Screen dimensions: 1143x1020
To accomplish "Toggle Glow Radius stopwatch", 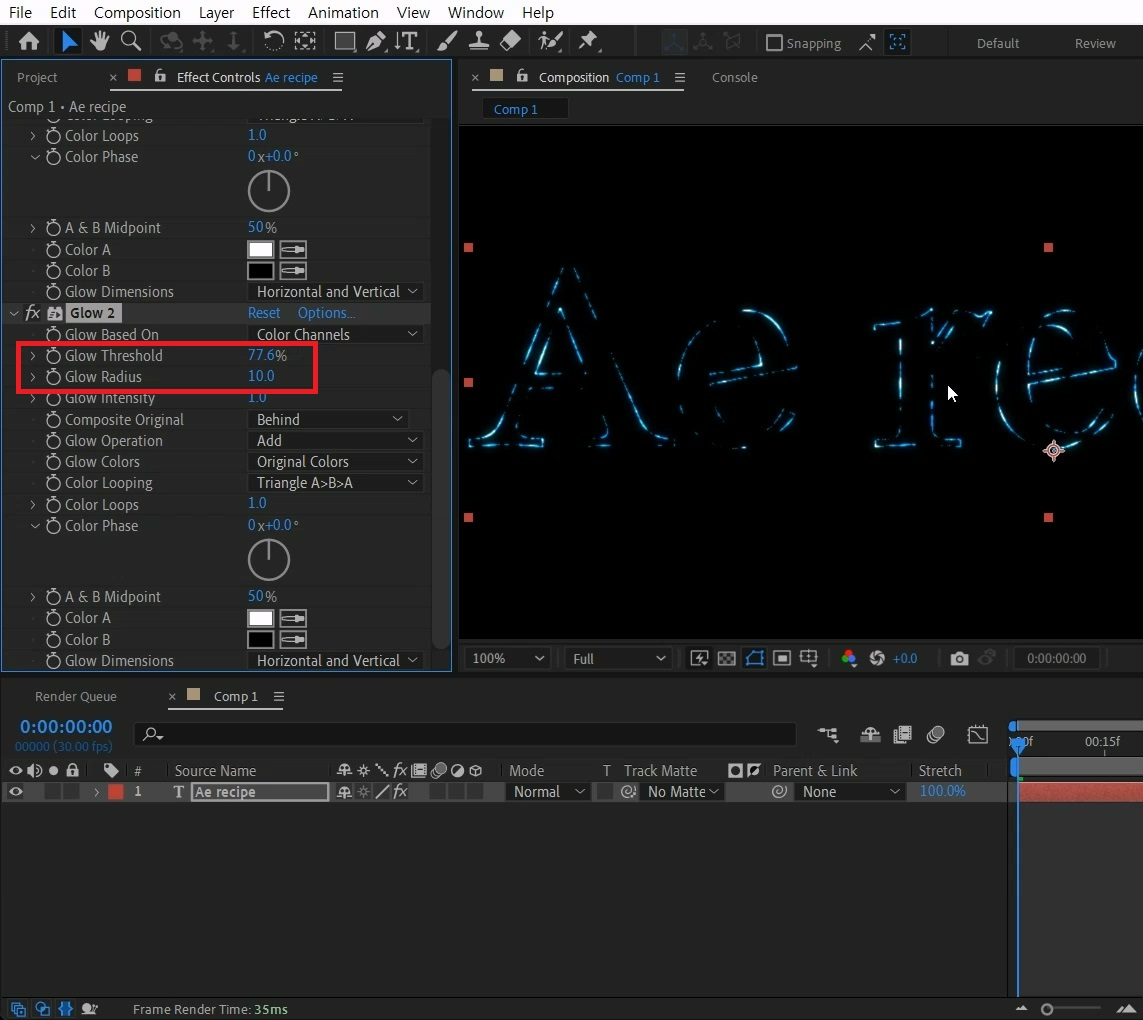I will (53, 377).
